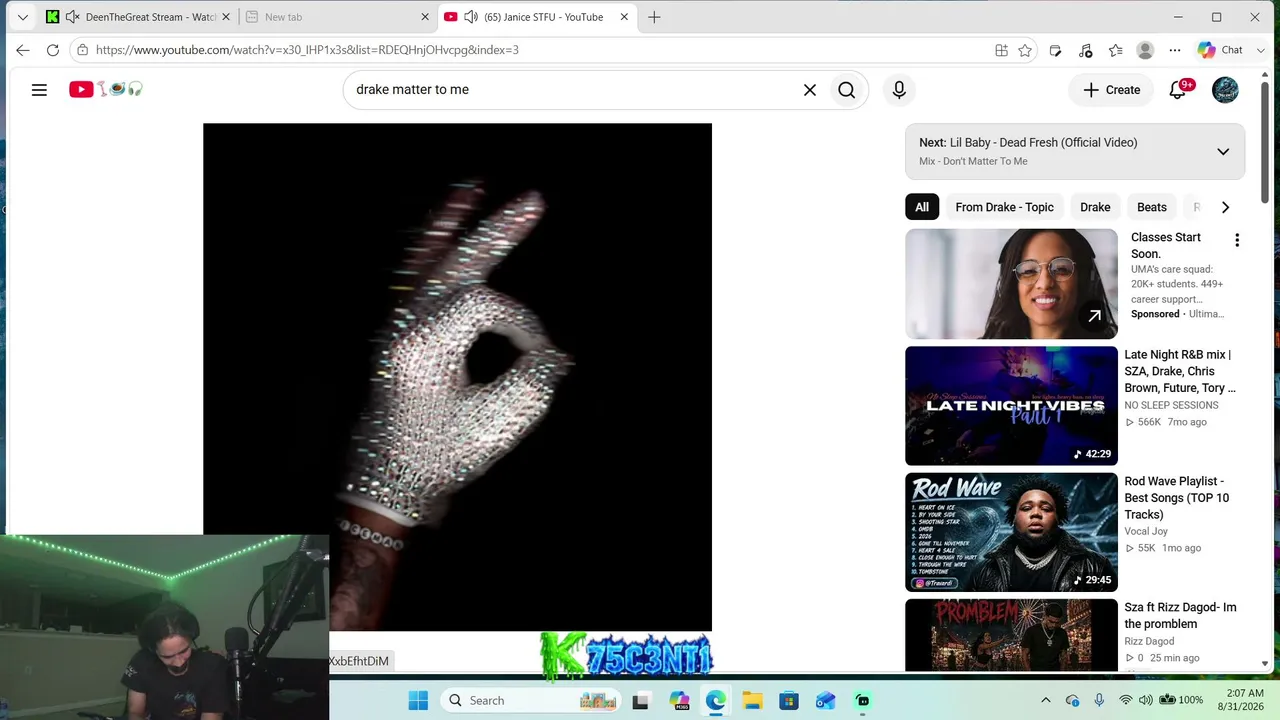Filter recommendations by Drake chip
1280x720 pixels.
tap(1095, 207)
